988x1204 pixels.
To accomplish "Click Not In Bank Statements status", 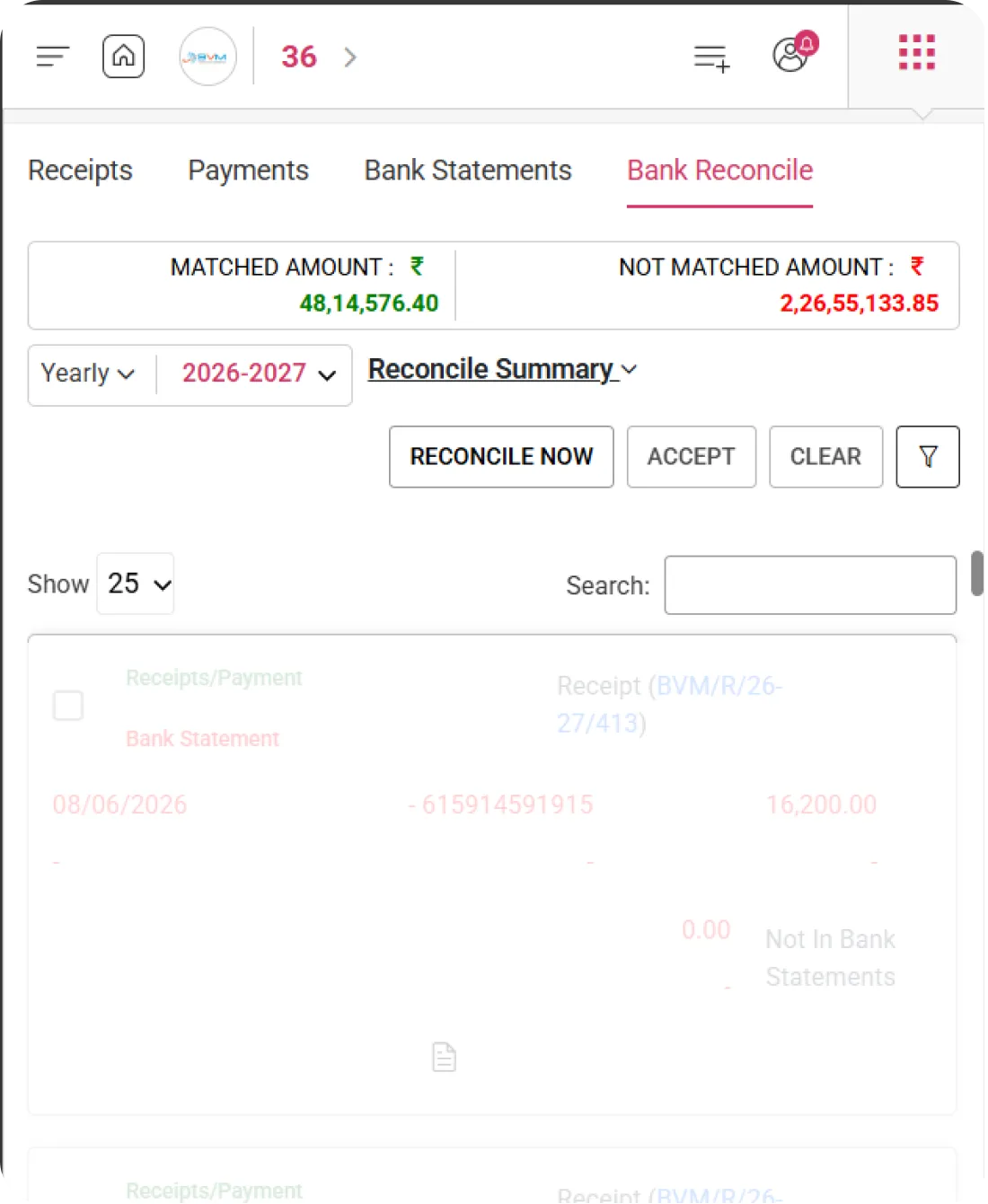I will tap(830, 958).
